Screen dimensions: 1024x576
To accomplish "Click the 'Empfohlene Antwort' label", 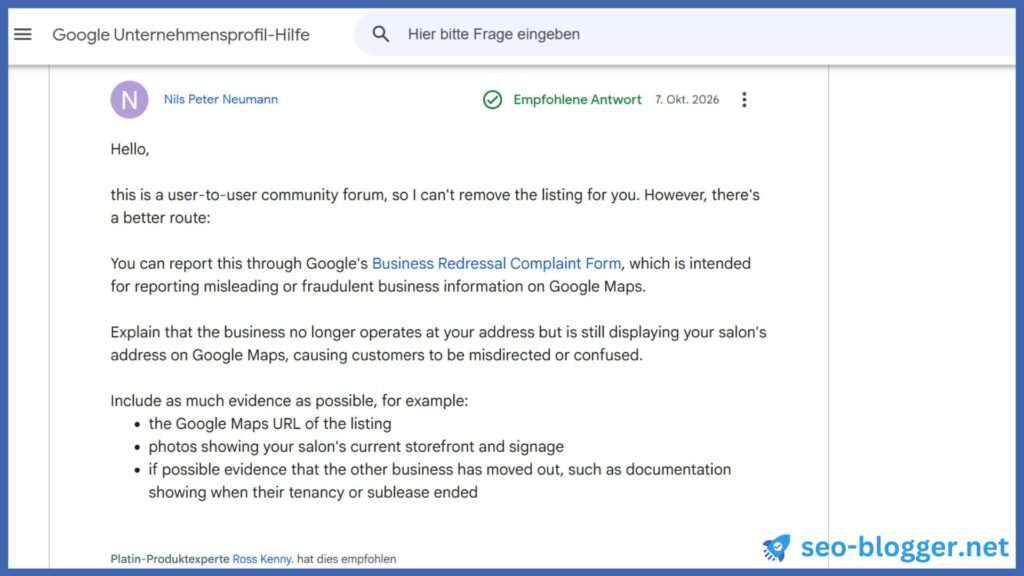I will (x=577, y=99).
